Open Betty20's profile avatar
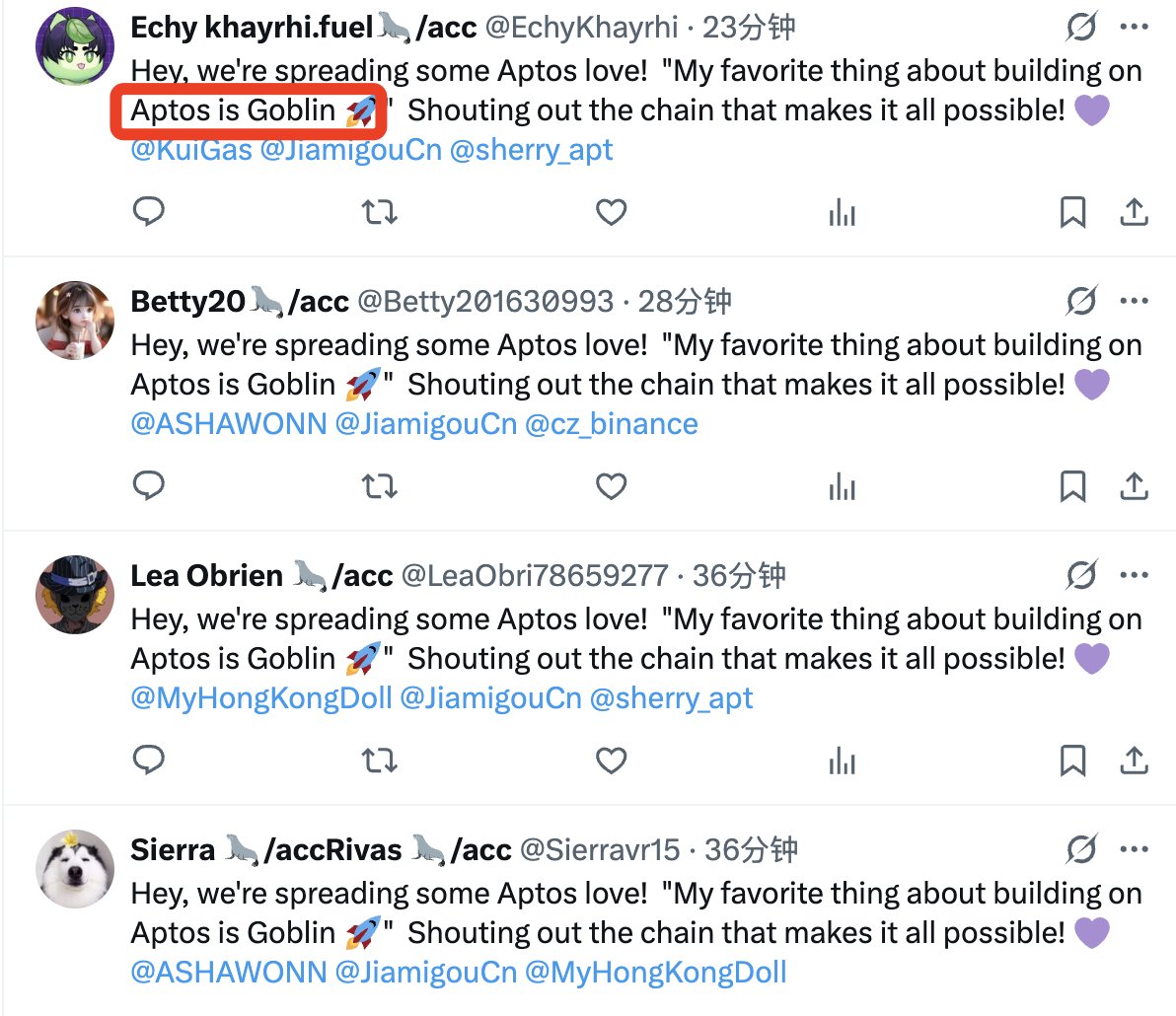 click(75, 320)
